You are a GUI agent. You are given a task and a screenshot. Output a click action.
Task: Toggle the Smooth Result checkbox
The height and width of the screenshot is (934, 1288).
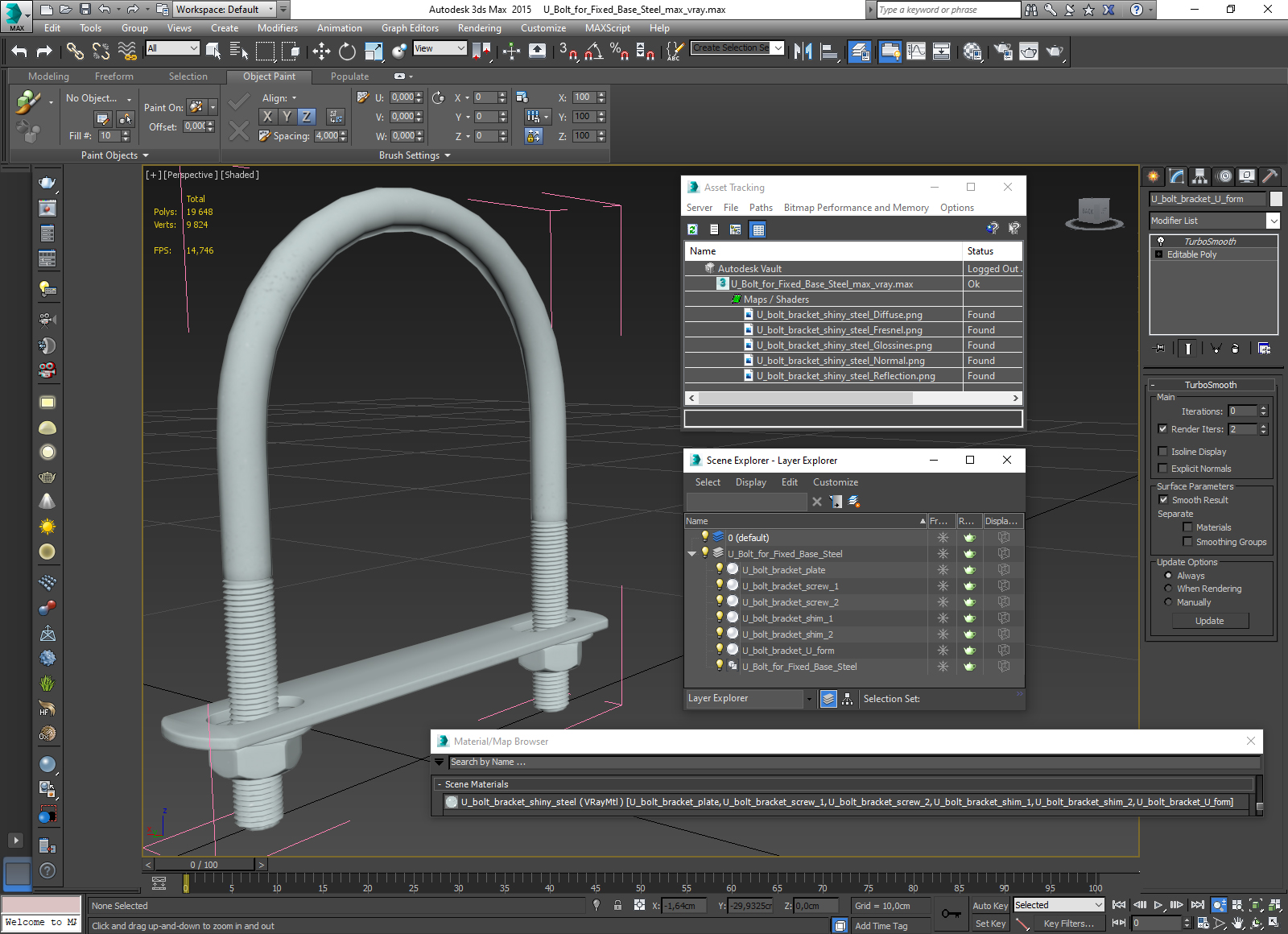(1163, 500)
